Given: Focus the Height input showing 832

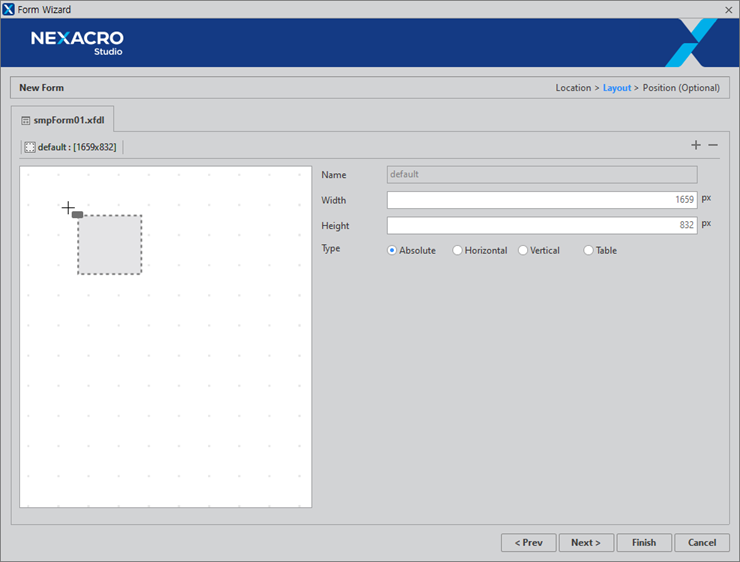Looking at the screenshot, I should click(x=542, y=226).
